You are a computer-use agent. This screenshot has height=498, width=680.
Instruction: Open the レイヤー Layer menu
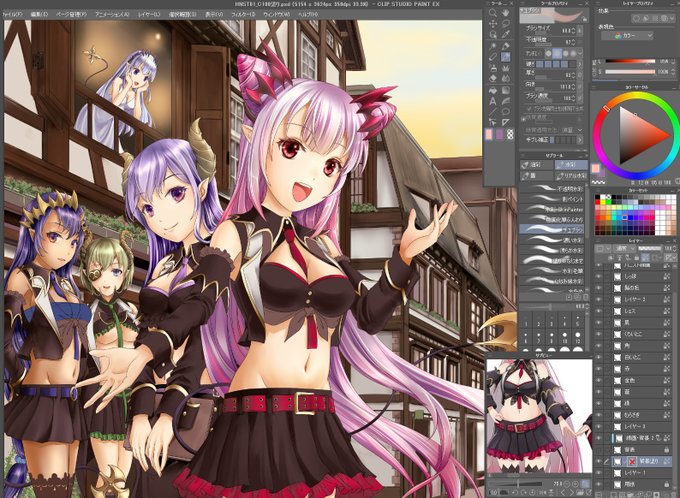pos(149,14)
